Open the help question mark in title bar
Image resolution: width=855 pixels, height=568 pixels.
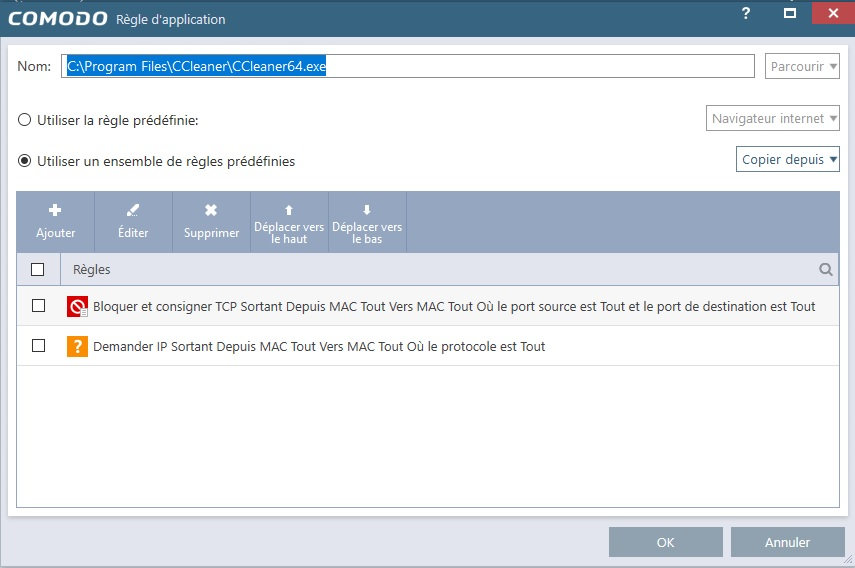(746, 13)
